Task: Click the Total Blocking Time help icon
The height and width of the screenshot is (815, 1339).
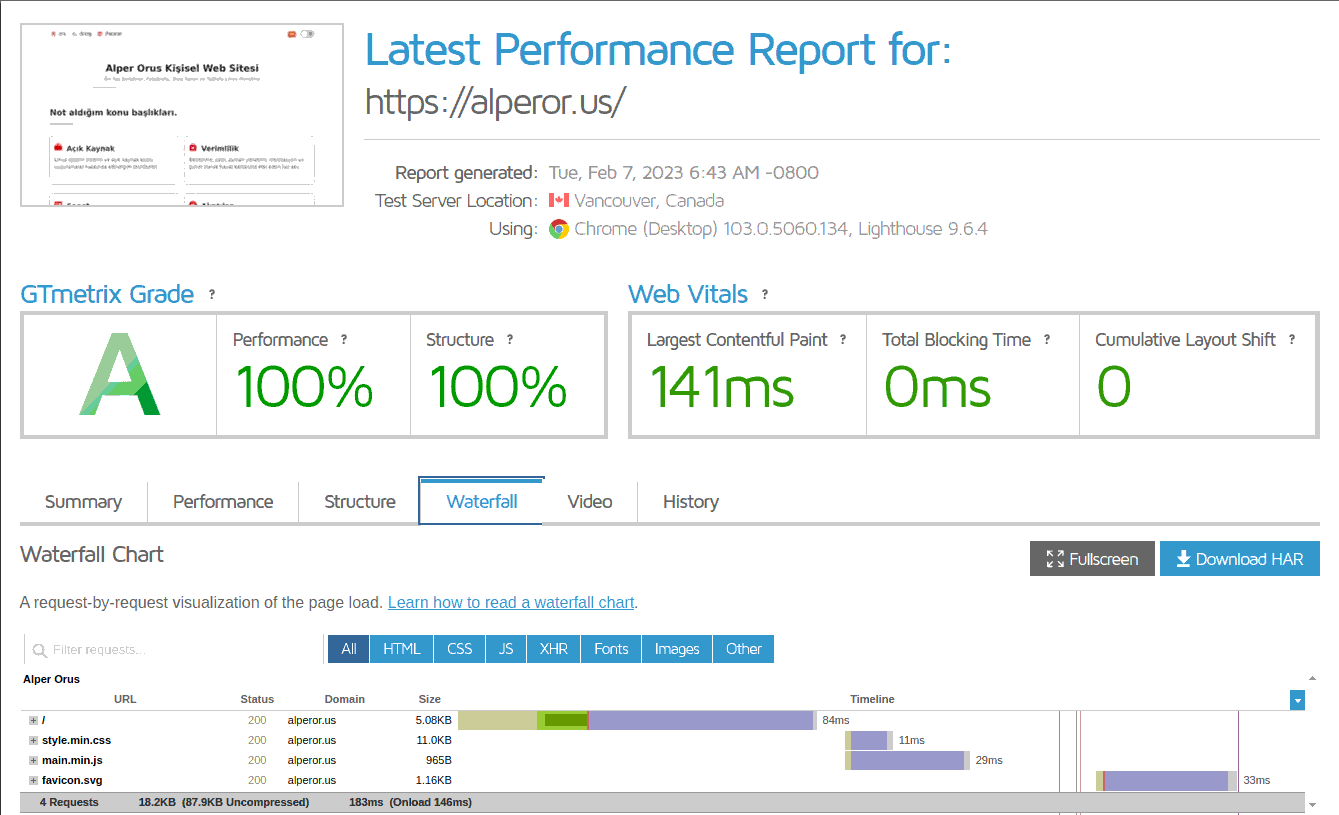Action: tap(1047, 340)
